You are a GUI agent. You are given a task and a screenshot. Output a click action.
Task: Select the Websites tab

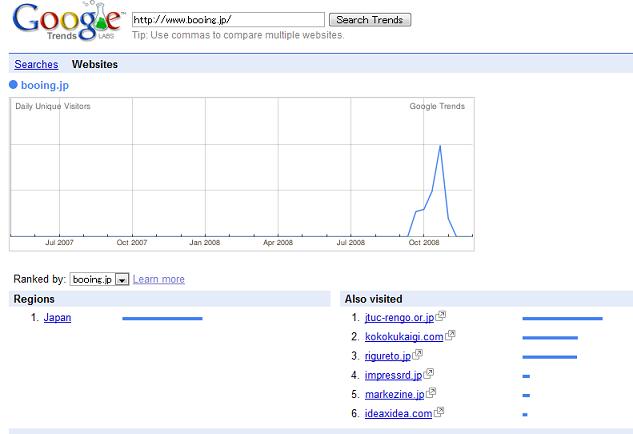(x=95, y=64)
